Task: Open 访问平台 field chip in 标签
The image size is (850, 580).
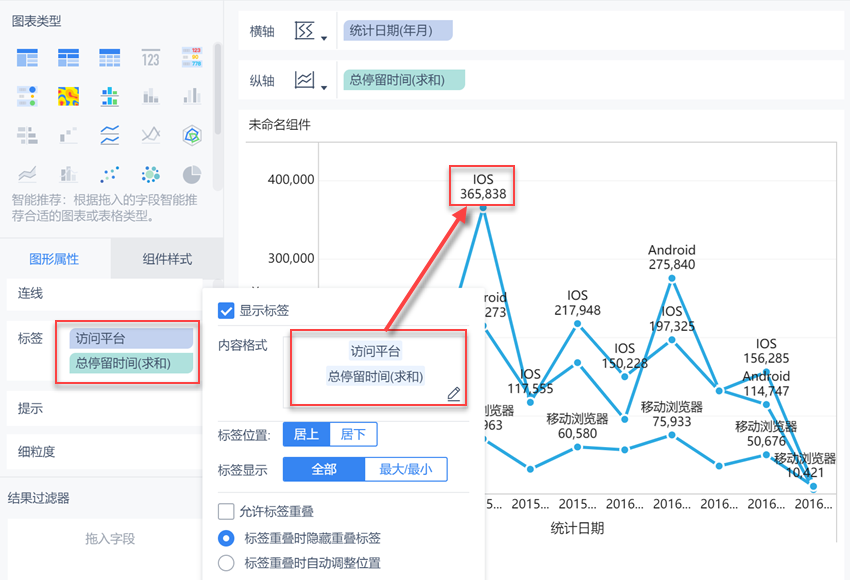Action: [131, 339]
